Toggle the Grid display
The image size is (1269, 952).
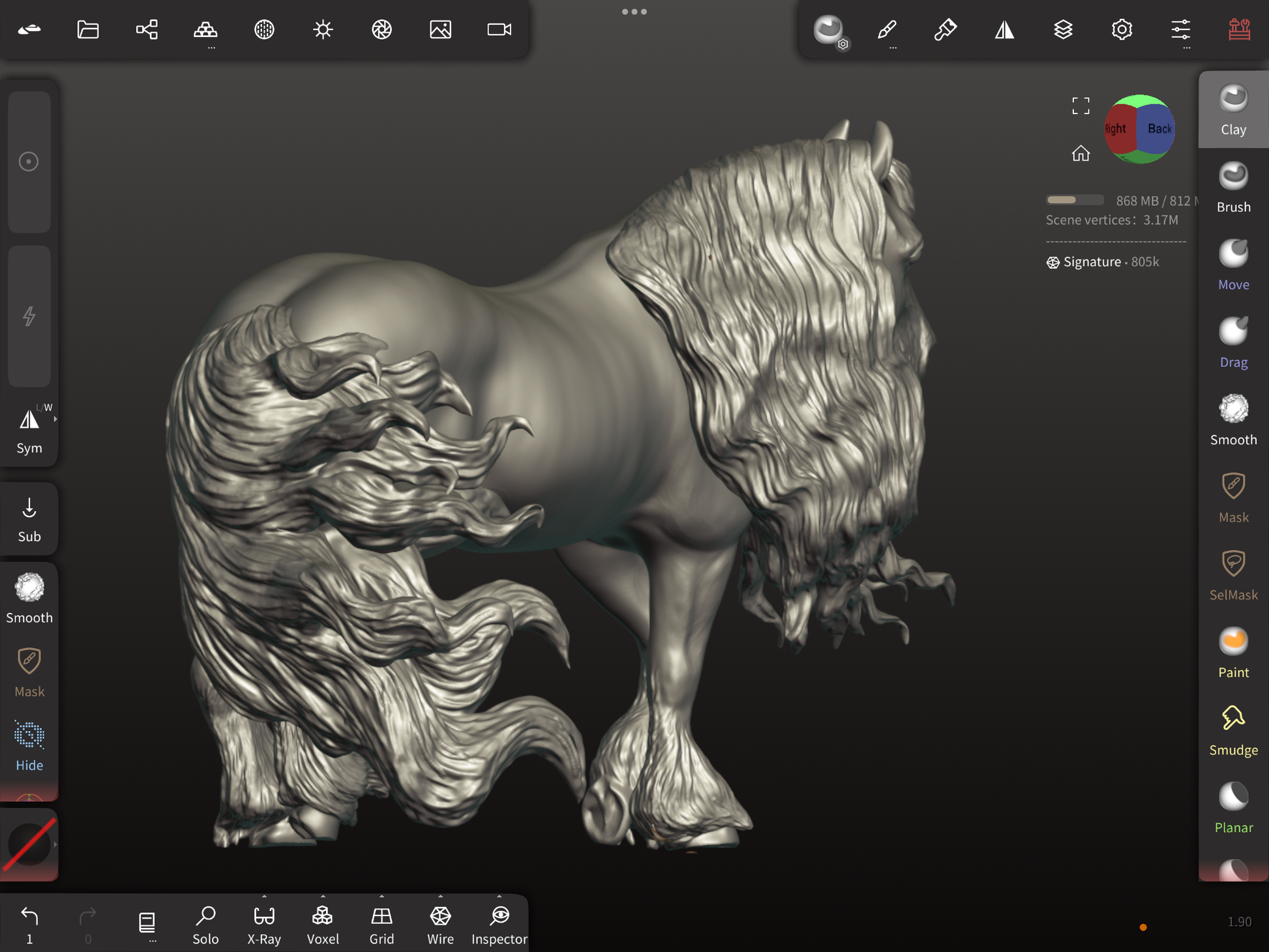(x=381, y=923)
